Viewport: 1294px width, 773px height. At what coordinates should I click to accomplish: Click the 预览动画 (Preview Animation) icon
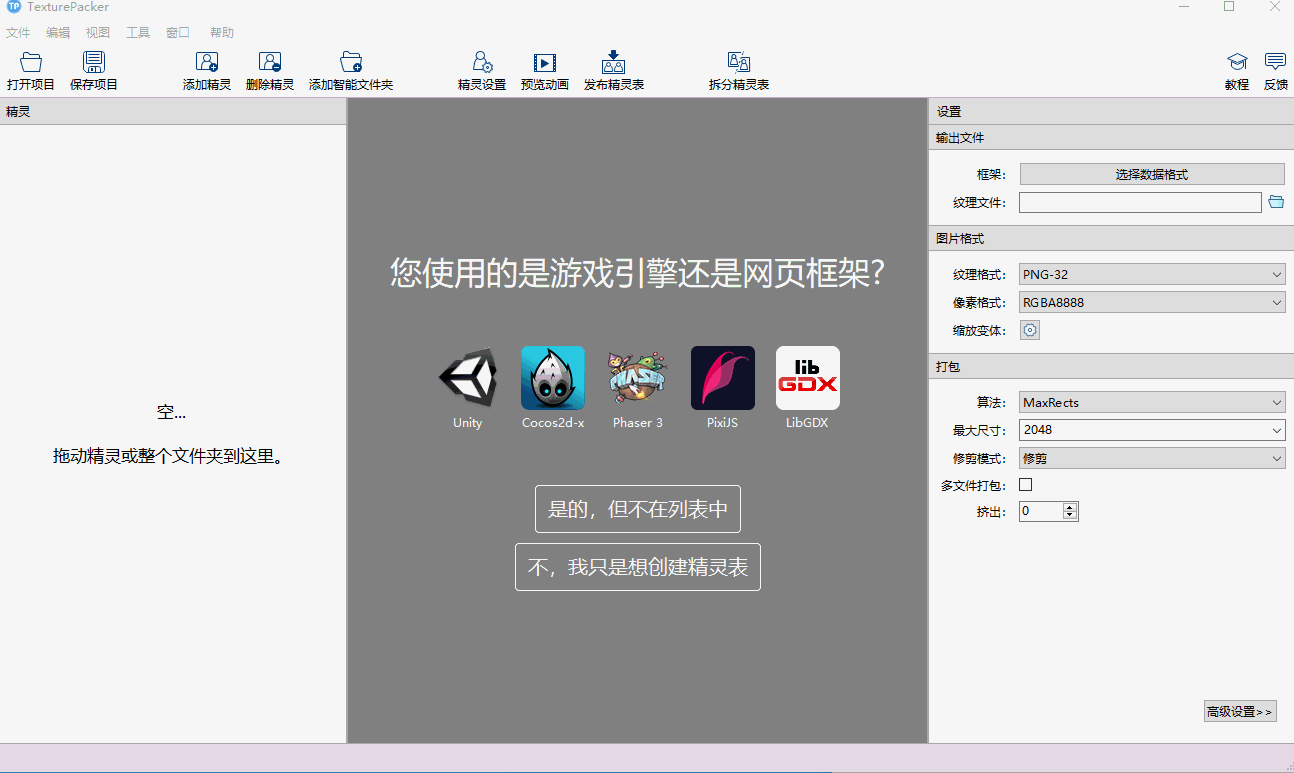[x=545, y=62]
